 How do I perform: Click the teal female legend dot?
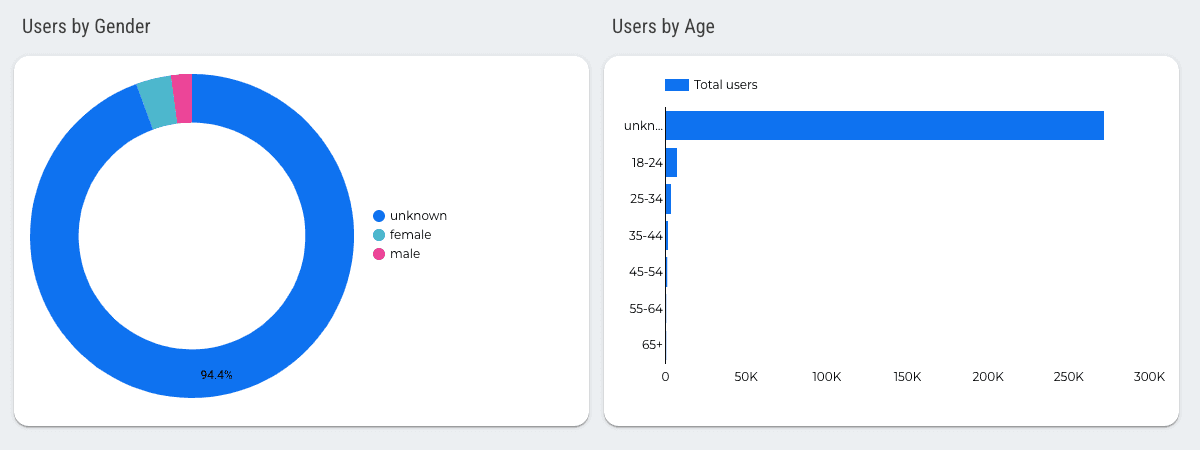click(x=379, y=235)
